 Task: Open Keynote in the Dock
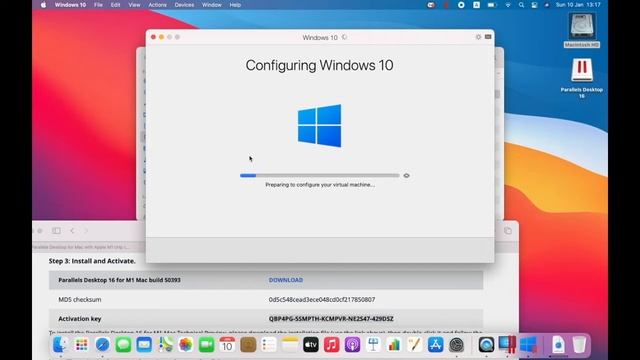click(373, 345)
